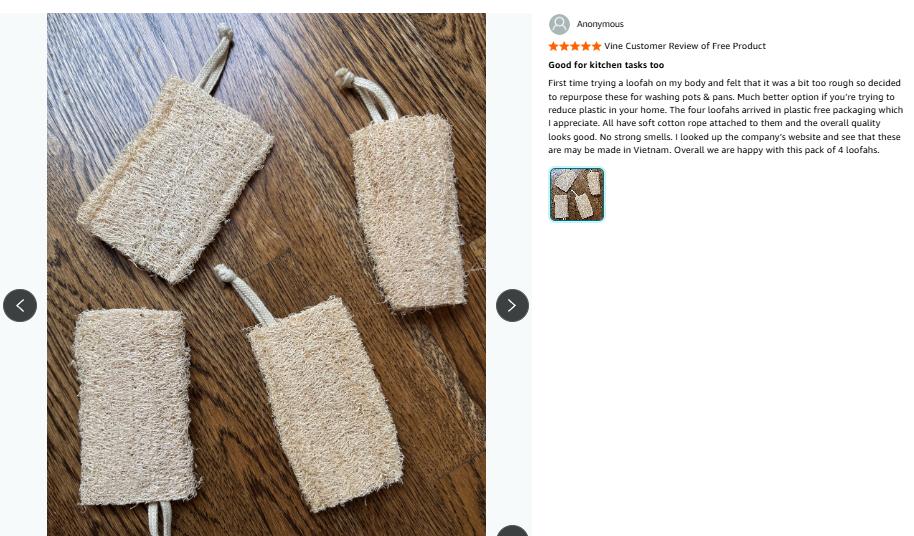Advance to the next review image
The width and height of the screenshot is (914, 536).
click(x=512, y=305)
